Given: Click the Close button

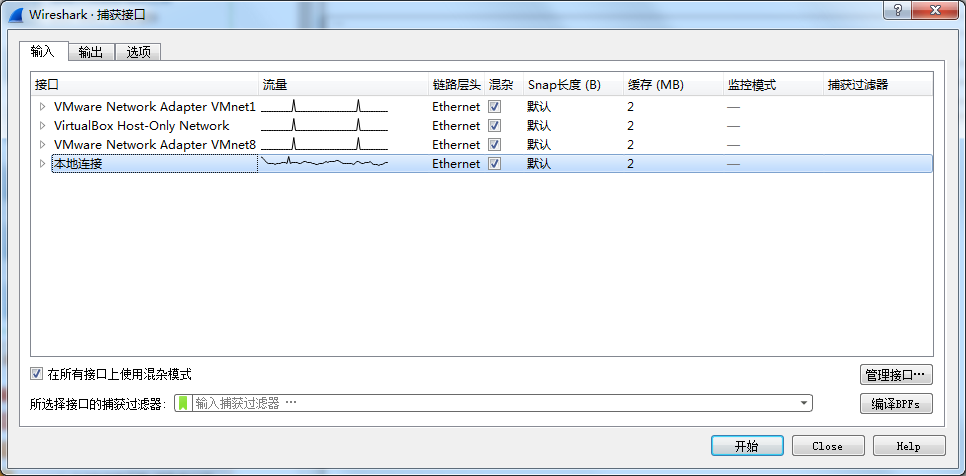Looking at the screenshot, I should [x=827, y=446].
